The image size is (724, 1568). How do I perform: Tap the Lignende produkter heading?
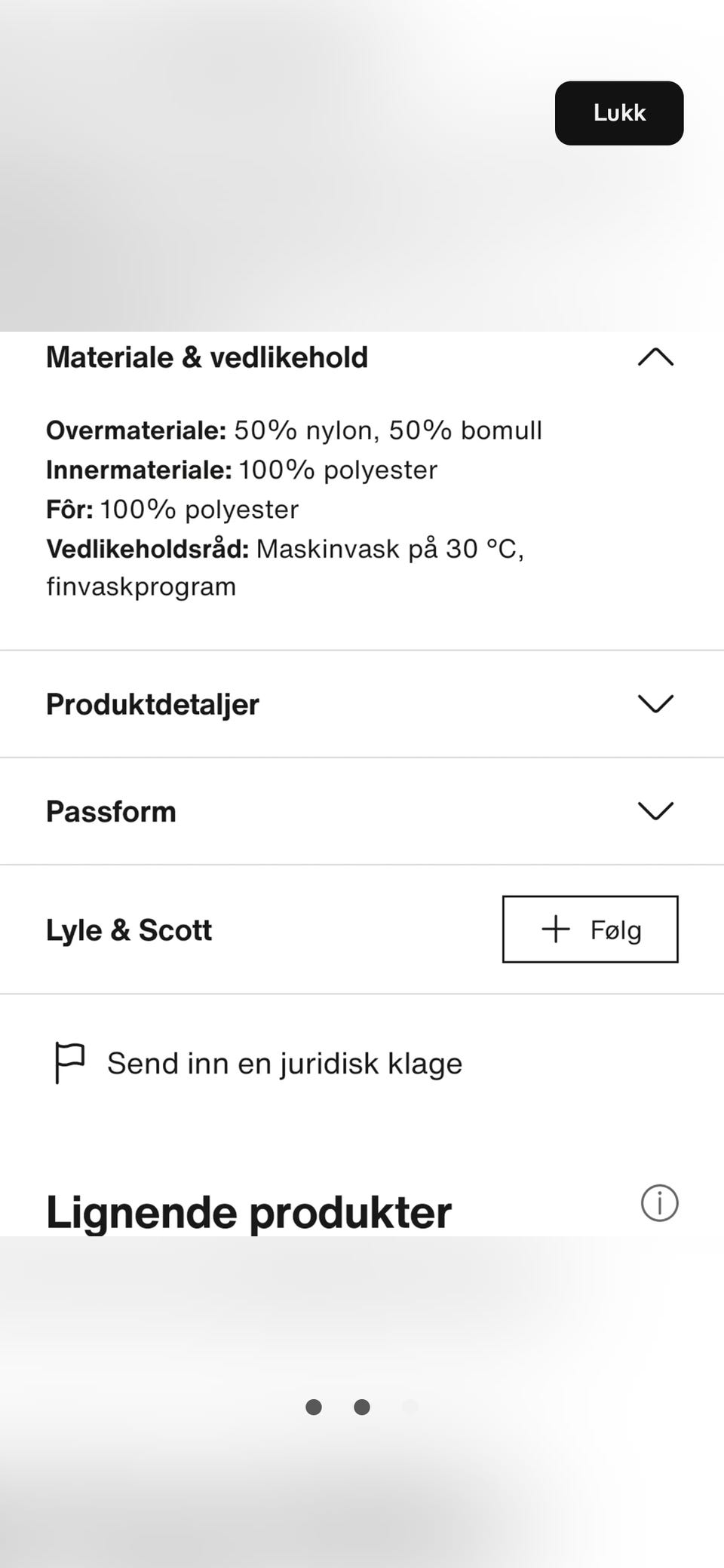click(248, 1212)
